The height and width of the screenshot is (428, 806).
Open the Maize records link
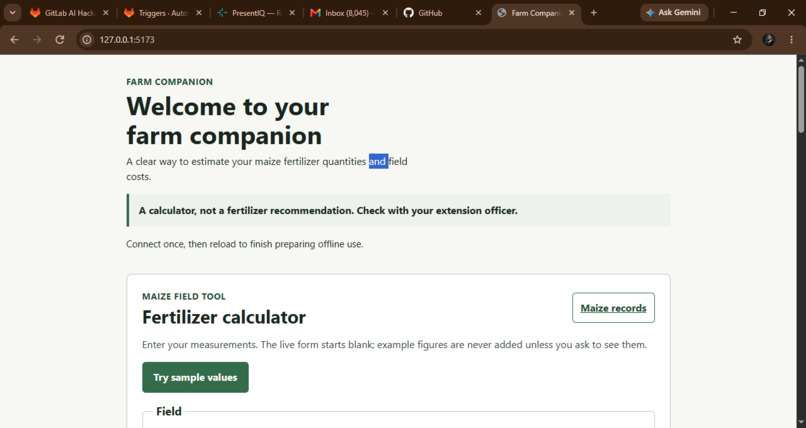[613, 308]
